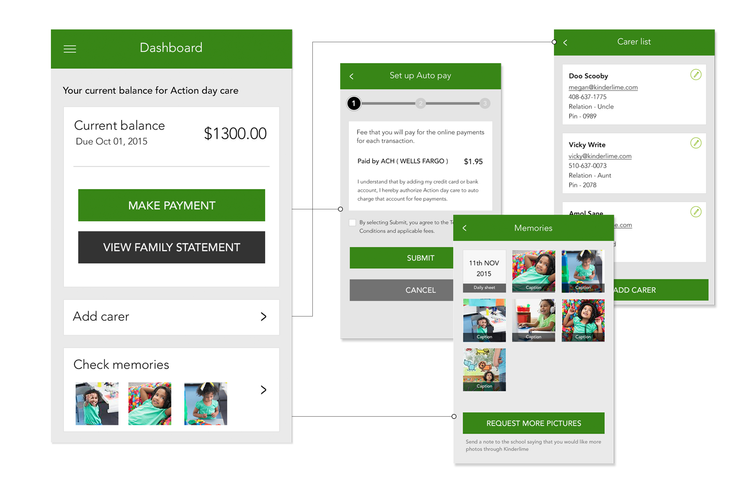Tick the agree to Terms checkbox
750x482 pixels.
[x=353, y=223]
